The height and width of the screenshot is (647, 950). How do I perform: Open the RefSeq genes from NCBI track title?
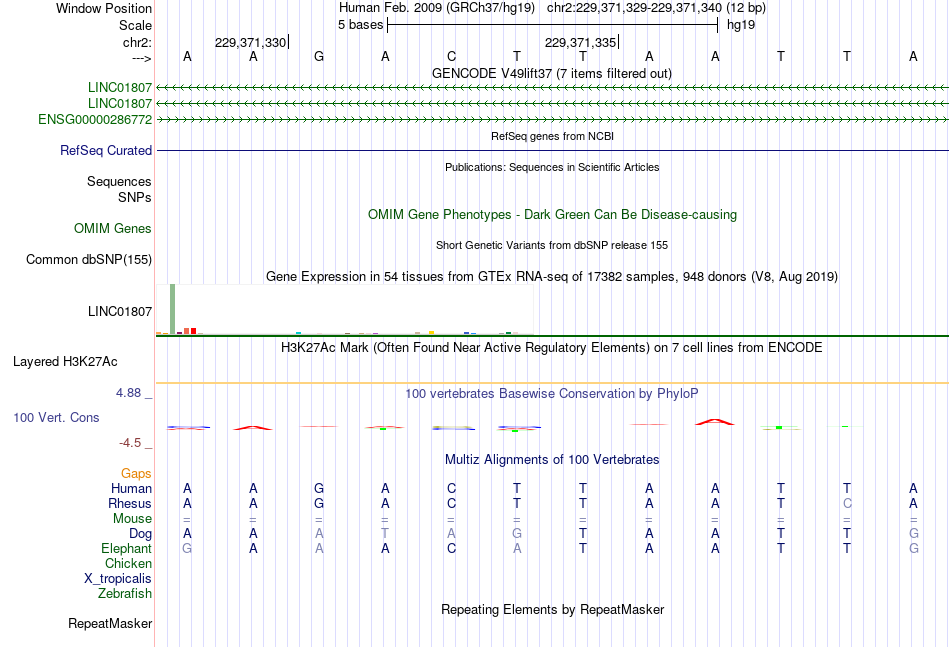(552, 136)
